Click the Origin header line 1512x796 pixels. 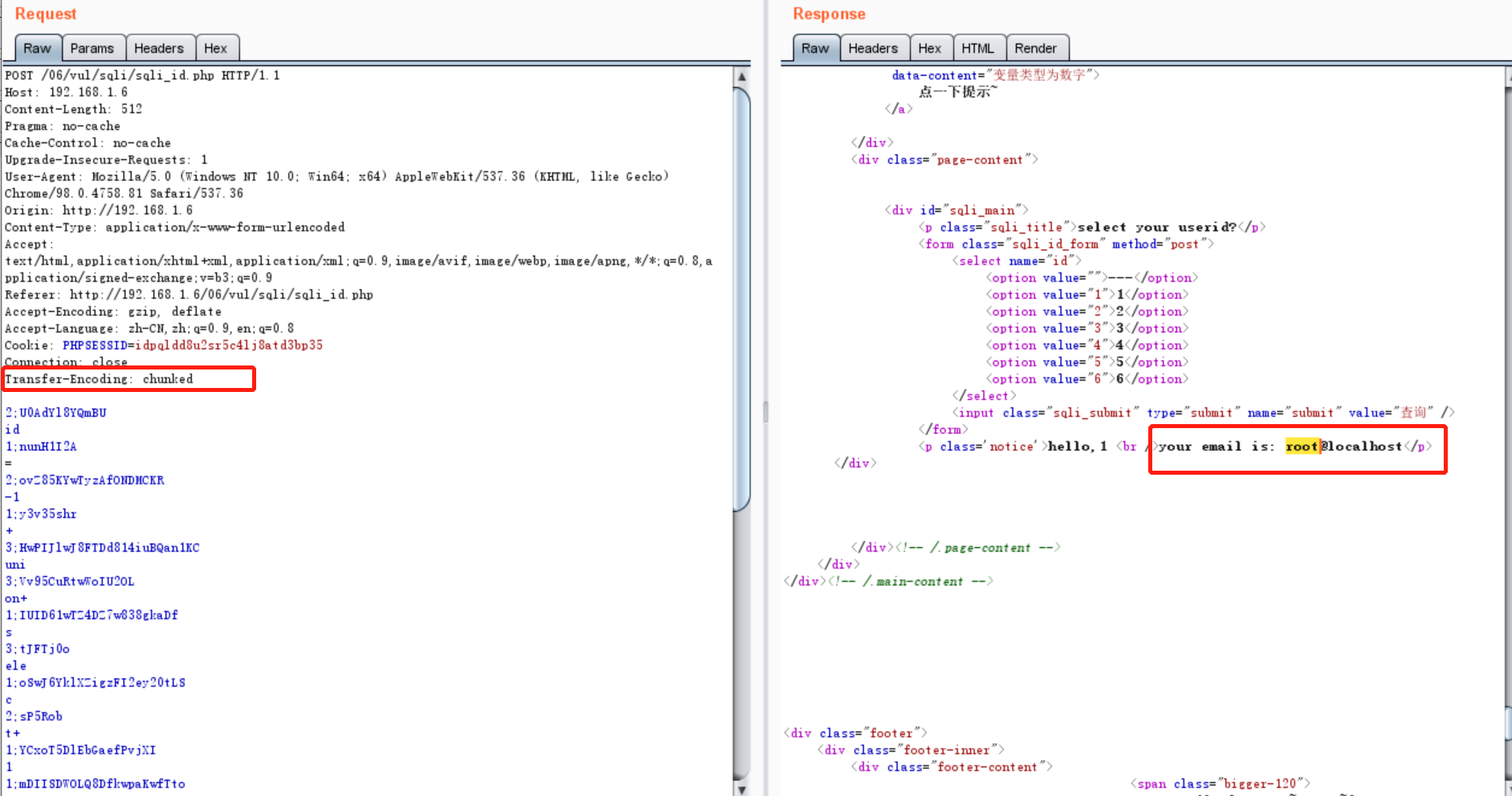(x=99, y=210)
